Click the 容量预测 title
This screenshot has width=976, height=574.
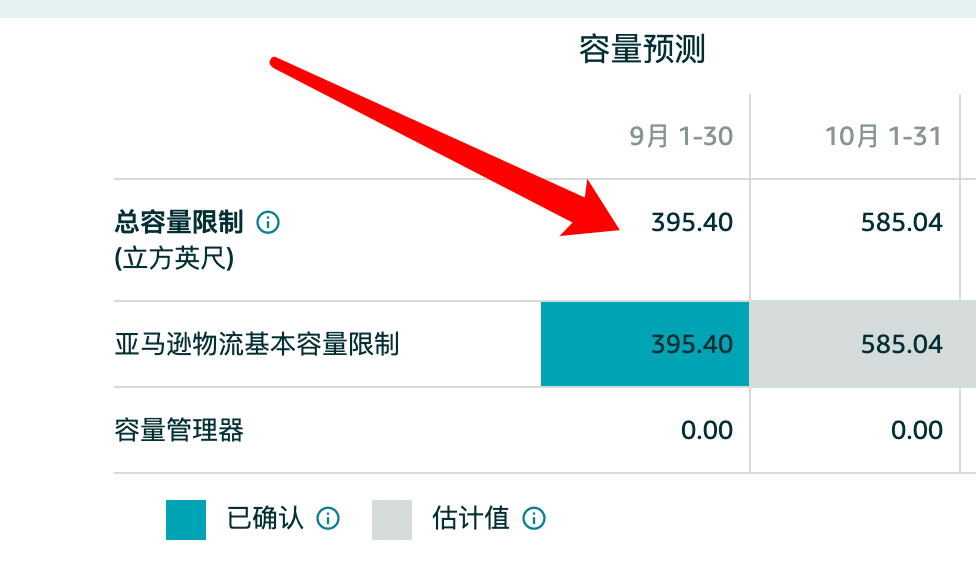[642, 49]
